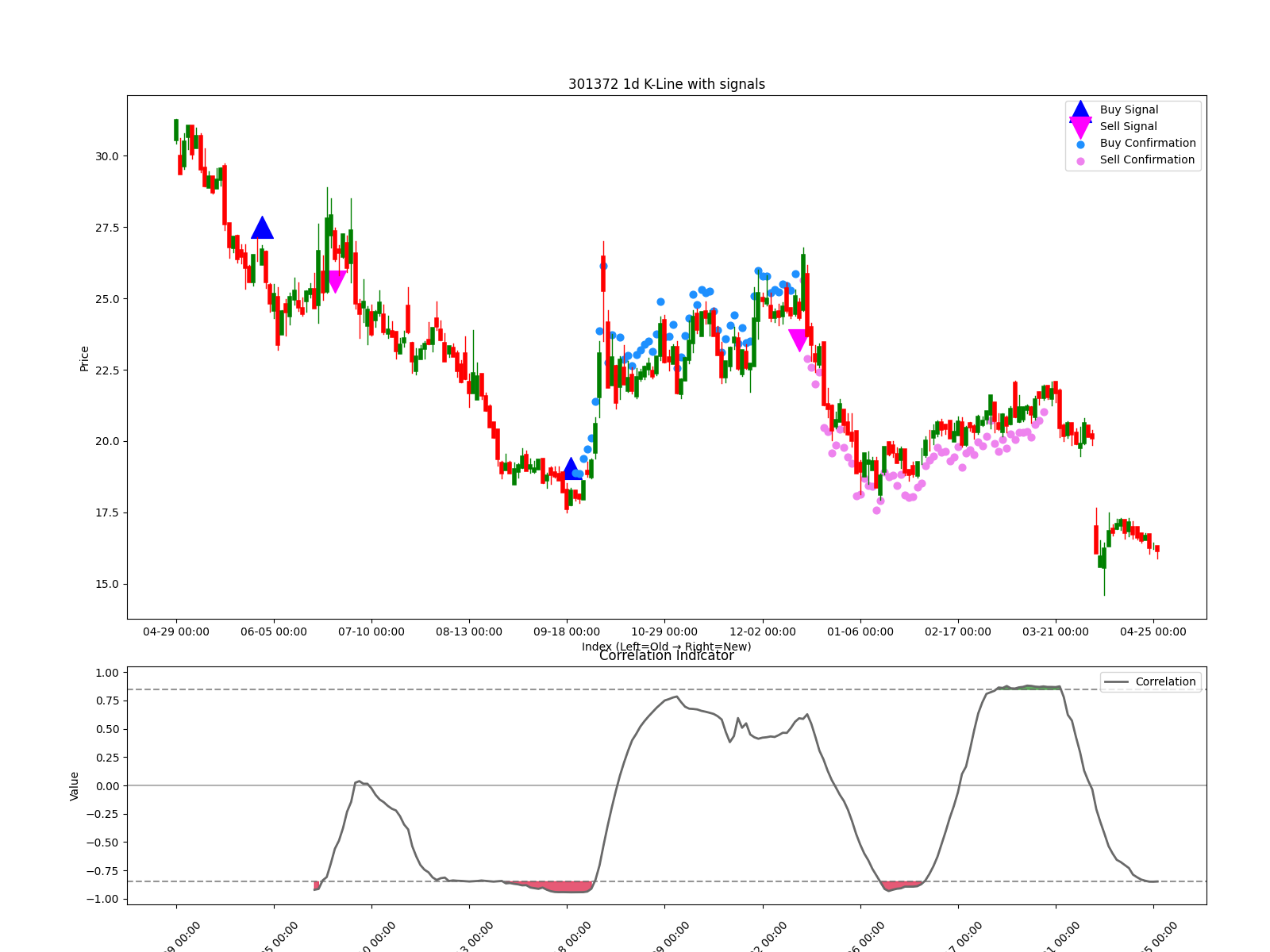
Task: Click the '10-29 00:00' date tick of price chart
Action: point(664,632)
